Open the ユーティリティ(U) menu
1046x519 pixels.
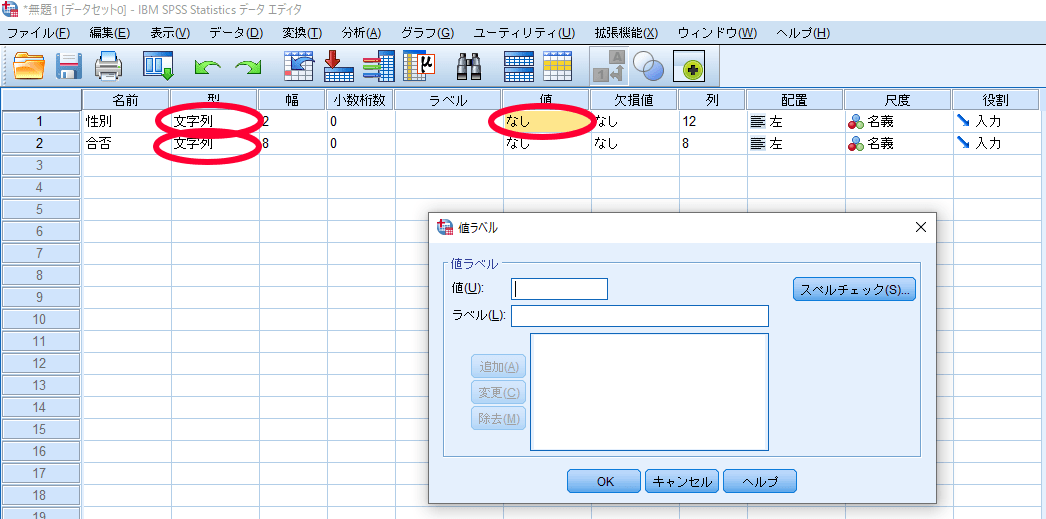(x=524, y=33)
